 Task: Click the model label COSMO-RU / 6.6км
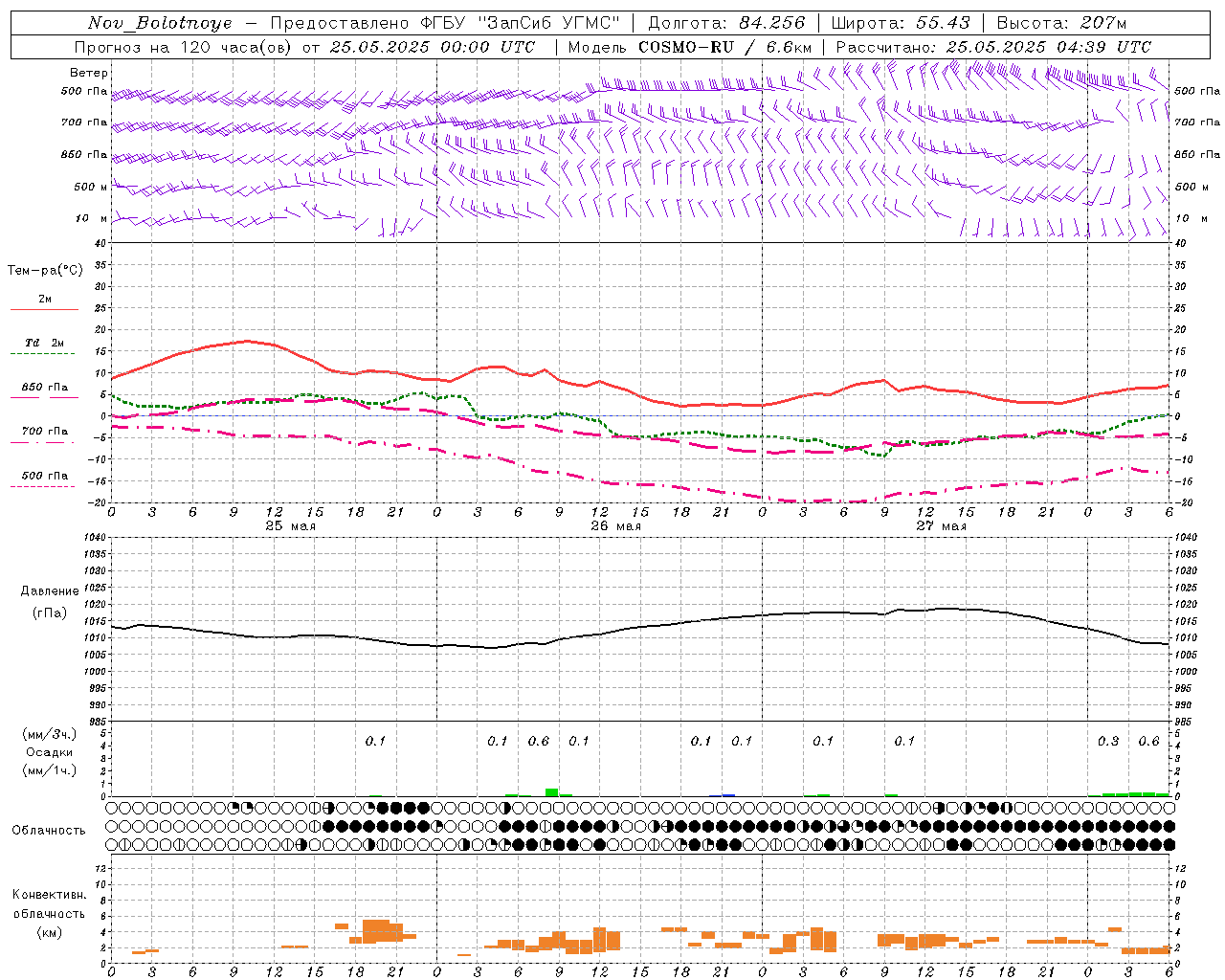pyautogui.click(x=690, y=47)
